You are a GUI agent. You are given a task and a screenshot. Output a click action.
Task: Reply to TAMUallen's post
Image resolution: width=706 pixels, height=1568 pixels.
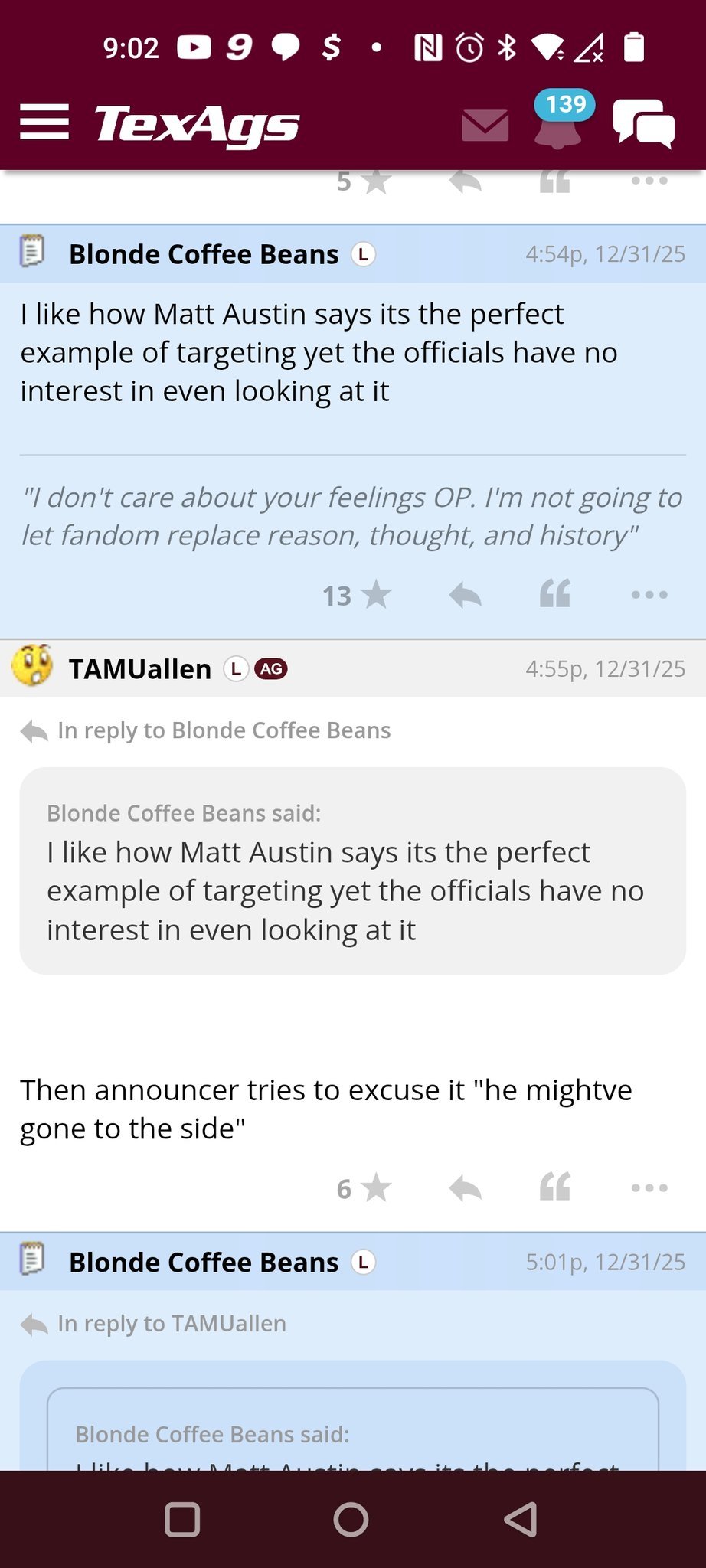(465, 1188)
